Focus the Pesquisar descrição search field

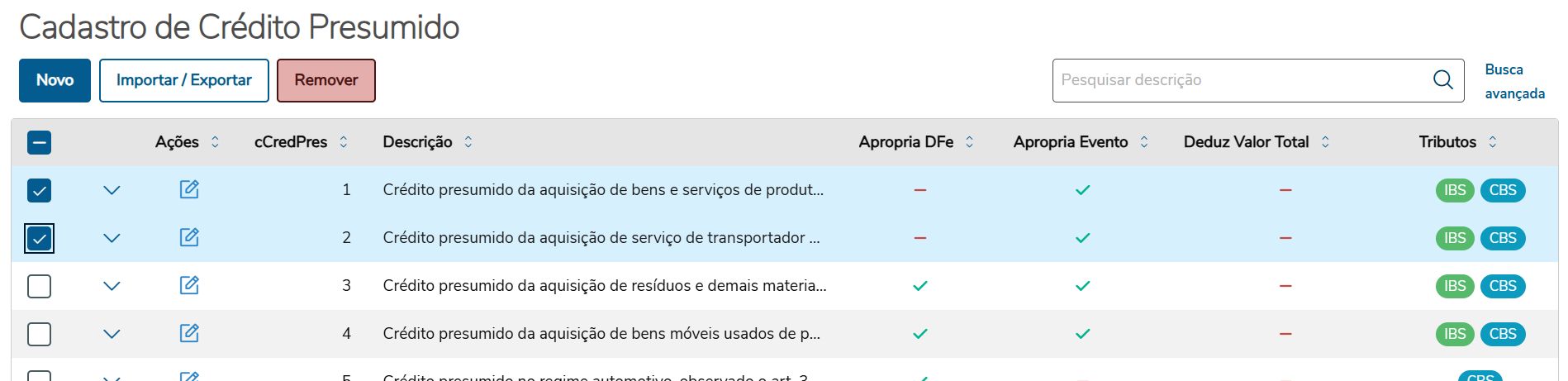(1239, 80)
